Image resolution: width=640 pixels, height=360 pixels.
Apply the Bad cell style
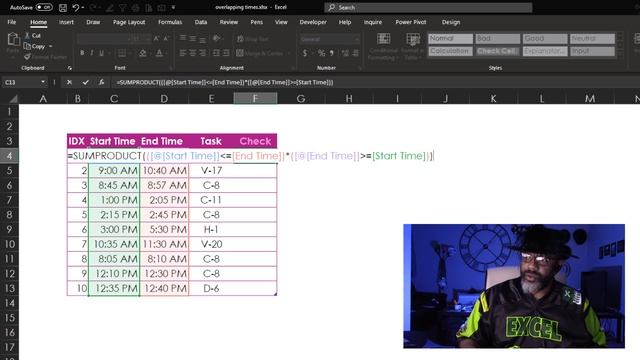pyautogui.click(x=498, y=38)
